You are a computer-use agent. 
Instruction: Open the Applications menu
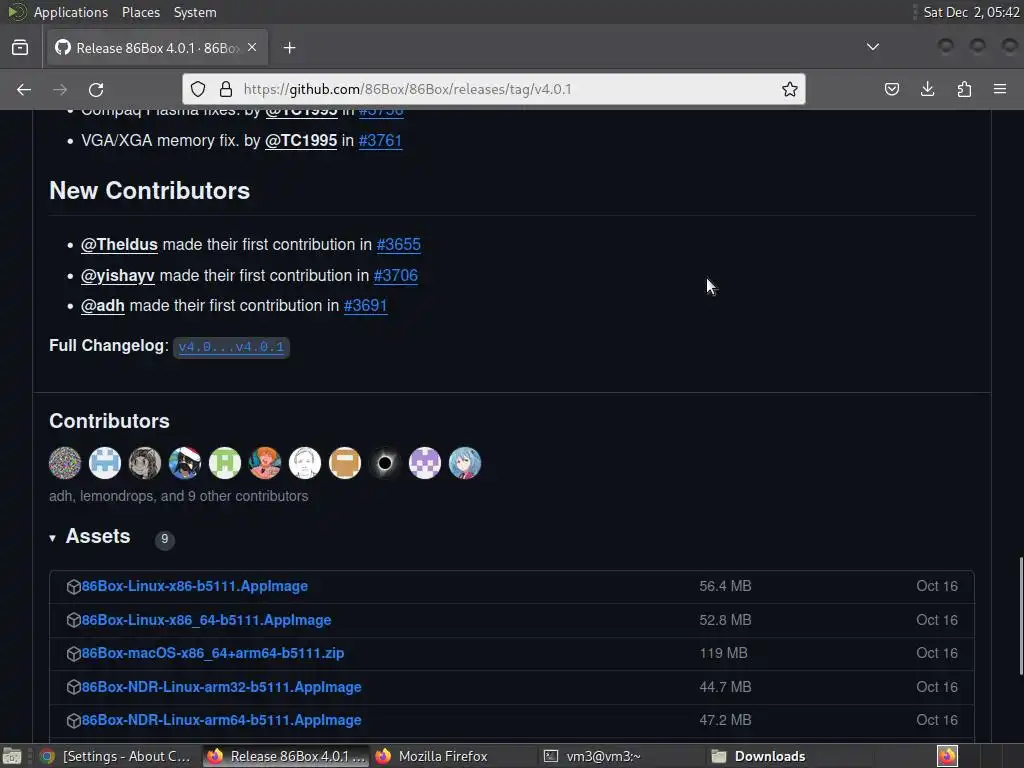pyautogui.click(x=71, y=12)
